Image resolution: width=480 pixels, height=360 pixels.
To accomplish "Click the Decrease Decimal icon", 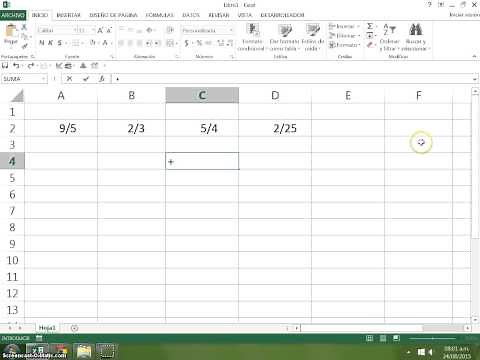I will 230,43.
